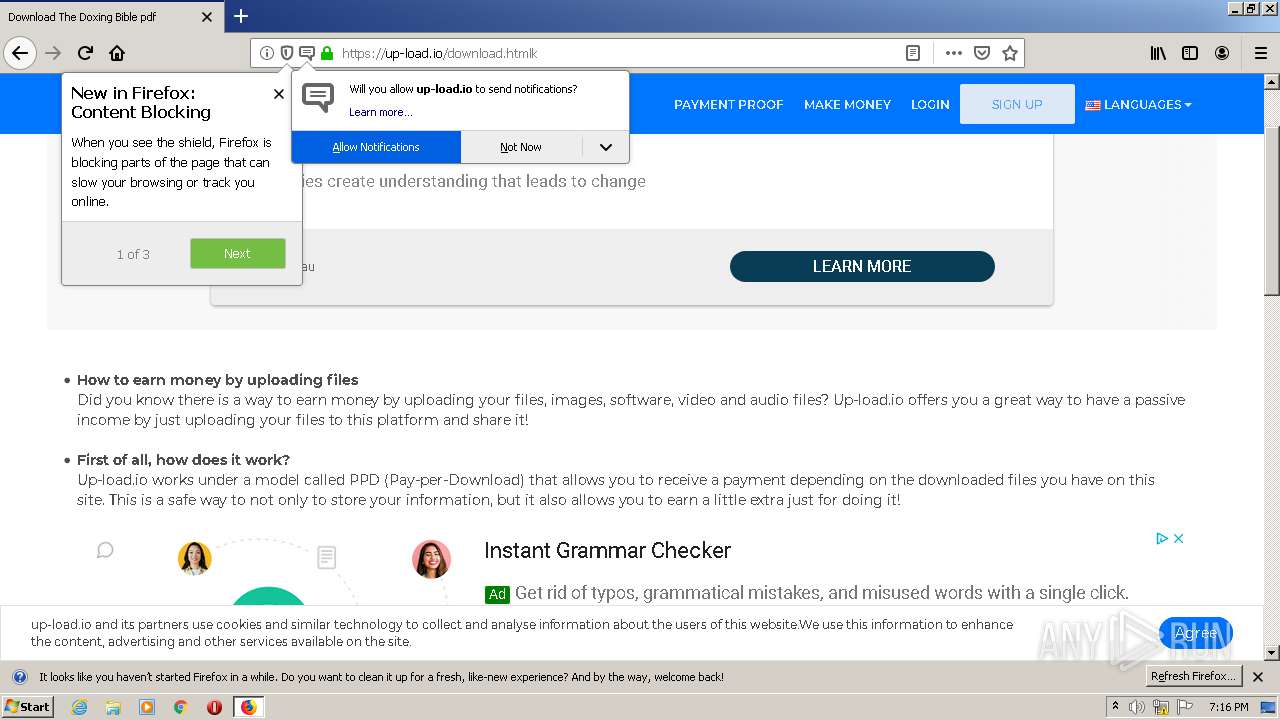Expand the LANGUAGES dropdown
This screenshot has height=720, width=1280.
pyautogui.click(x=1138, y=104)
